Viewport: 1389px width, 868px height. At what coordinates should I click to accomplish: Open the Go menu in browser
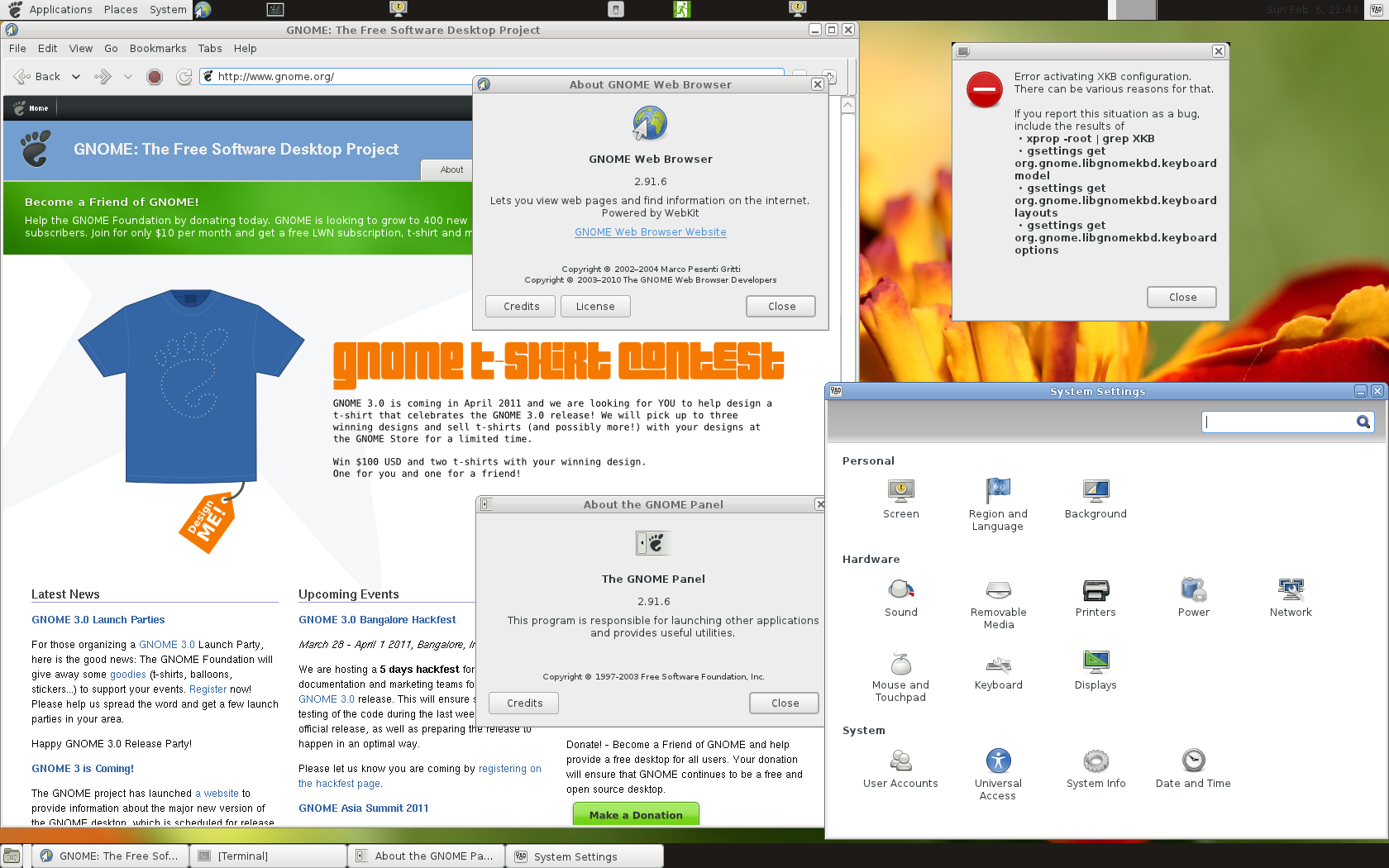pyautogui.click(x=111, y=49)
